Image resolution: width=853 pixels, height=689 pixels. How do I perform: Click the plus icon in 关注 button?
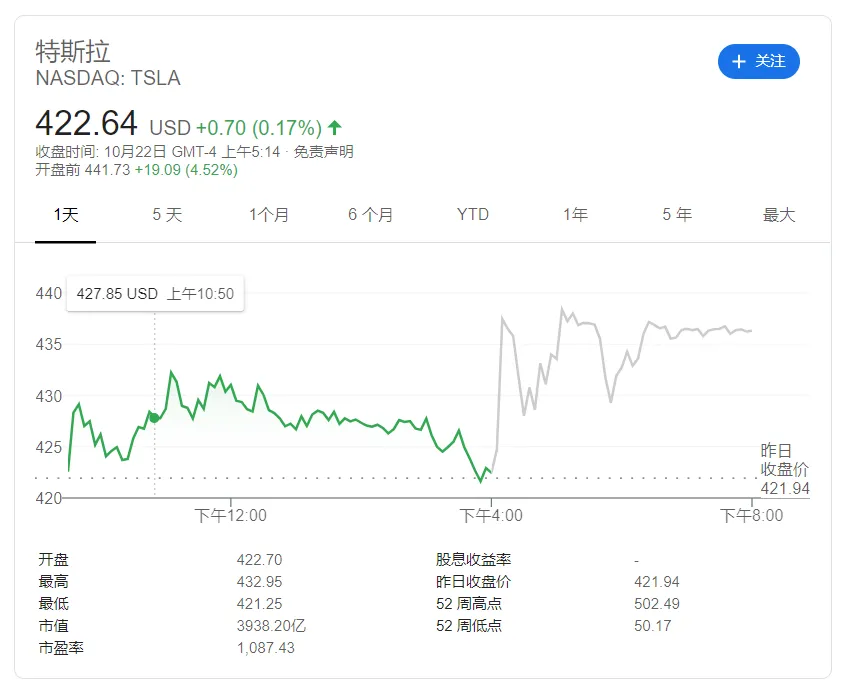738,61
